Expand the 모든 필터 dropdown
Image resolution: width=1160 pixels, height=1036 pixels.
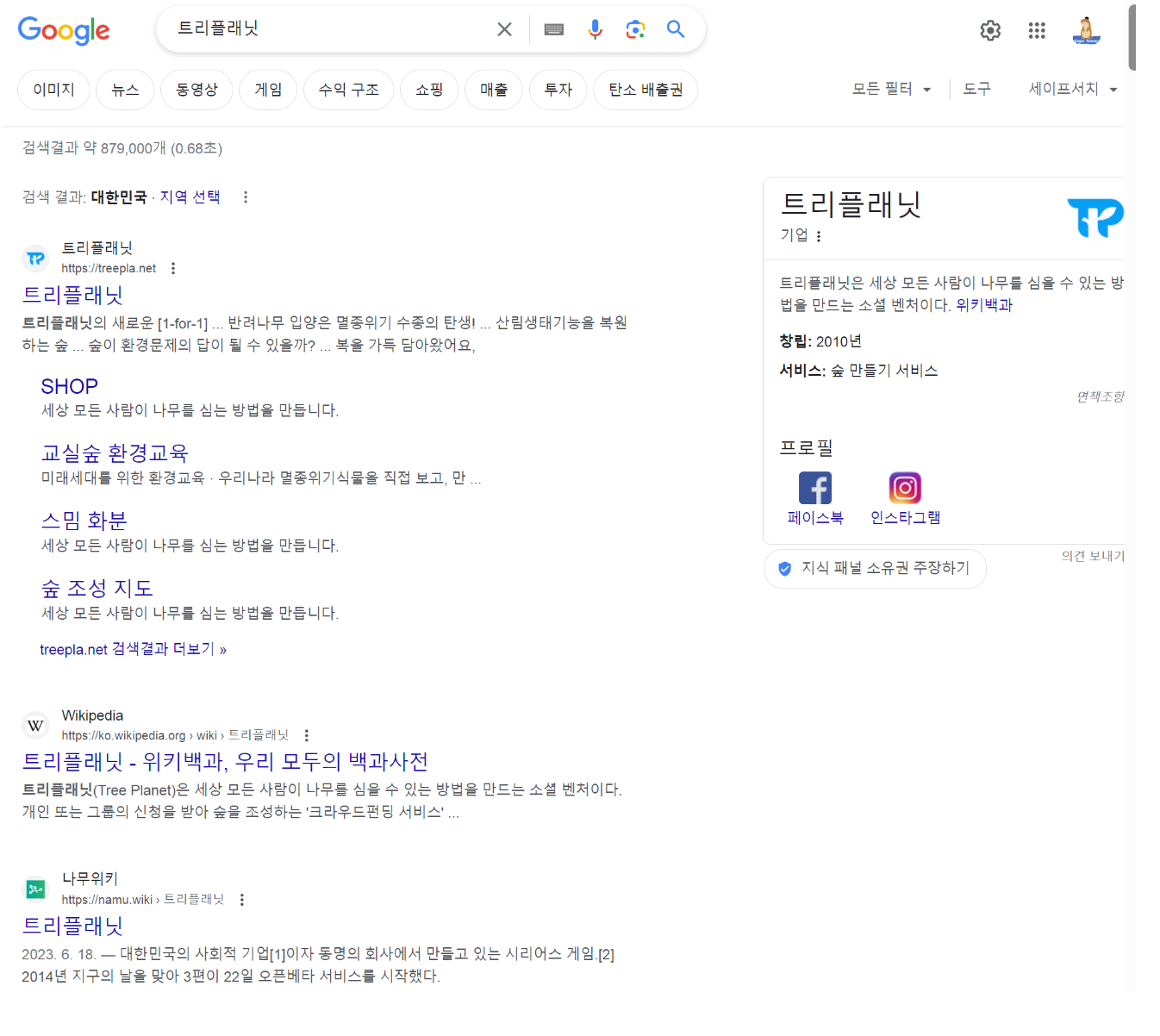pyautogui.click(x=891, y=89)
